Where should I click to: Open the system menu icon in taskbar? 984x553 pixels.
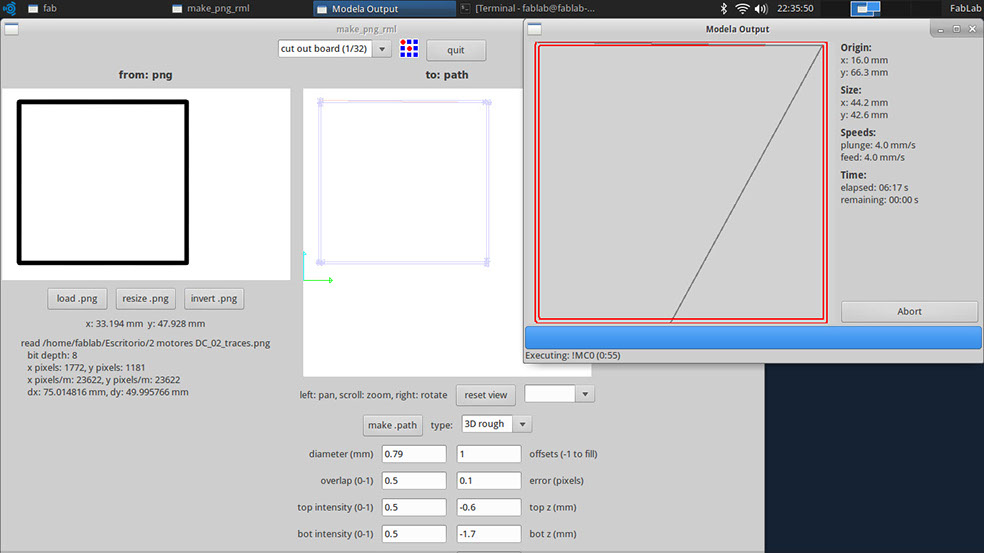coord(9,8)
